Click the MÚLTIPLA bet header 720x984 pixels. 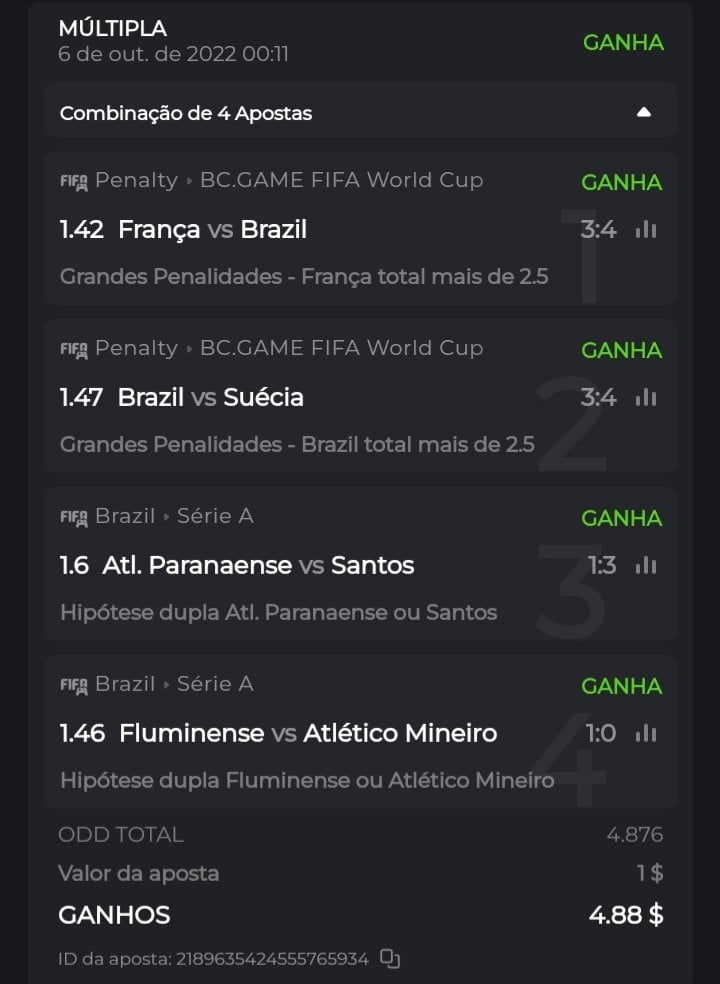[x=113, y=29]
